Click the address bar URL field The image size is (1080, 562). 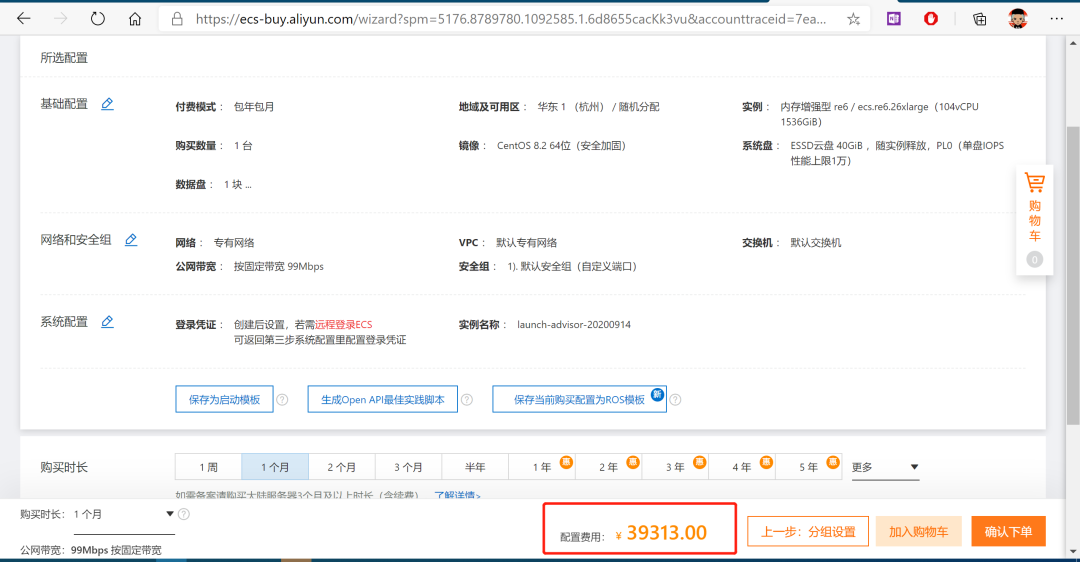click(x=510, y=19)
